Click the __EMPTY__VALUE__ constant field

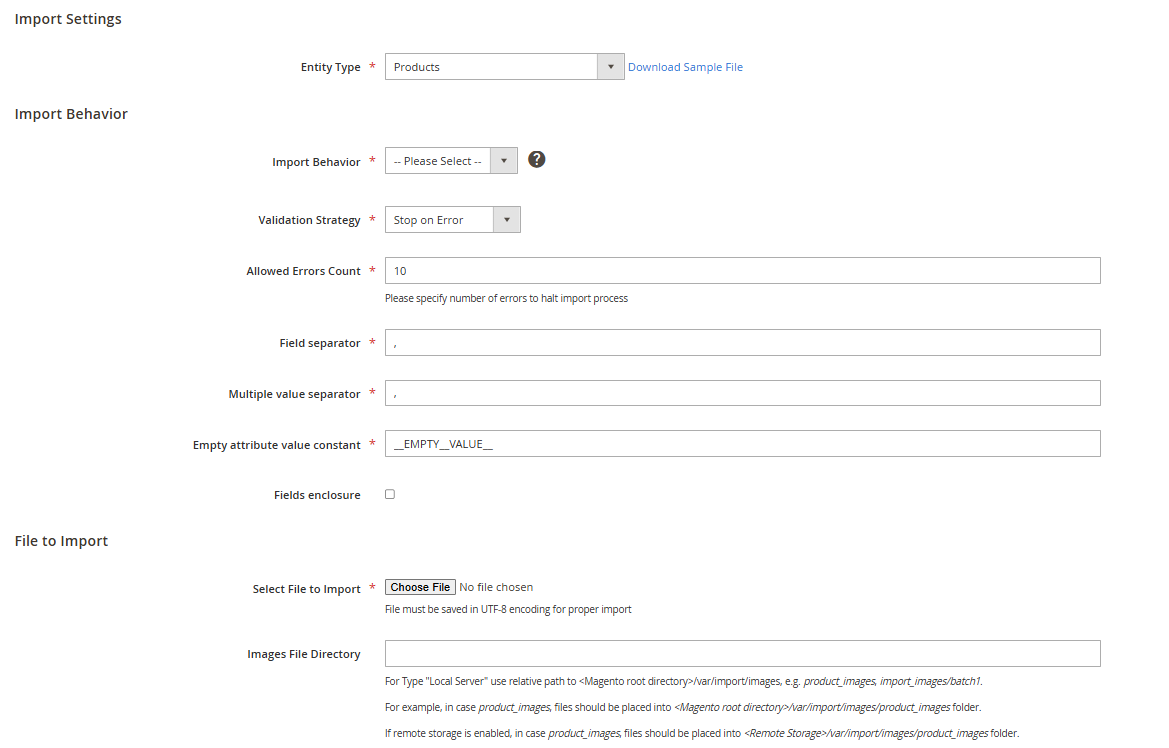pos(742,443)
